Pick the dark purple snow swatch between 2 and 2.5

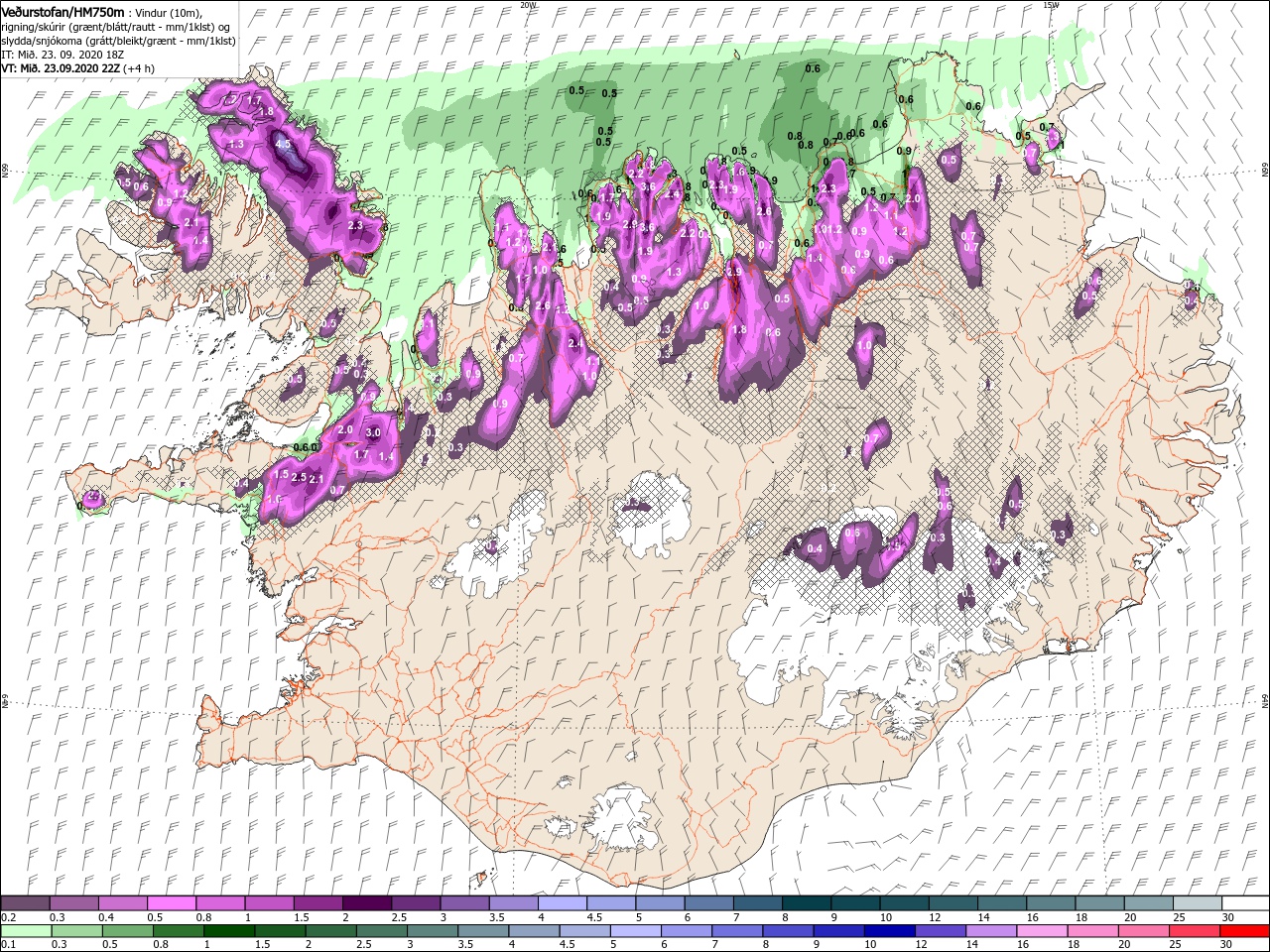(366, 904)
